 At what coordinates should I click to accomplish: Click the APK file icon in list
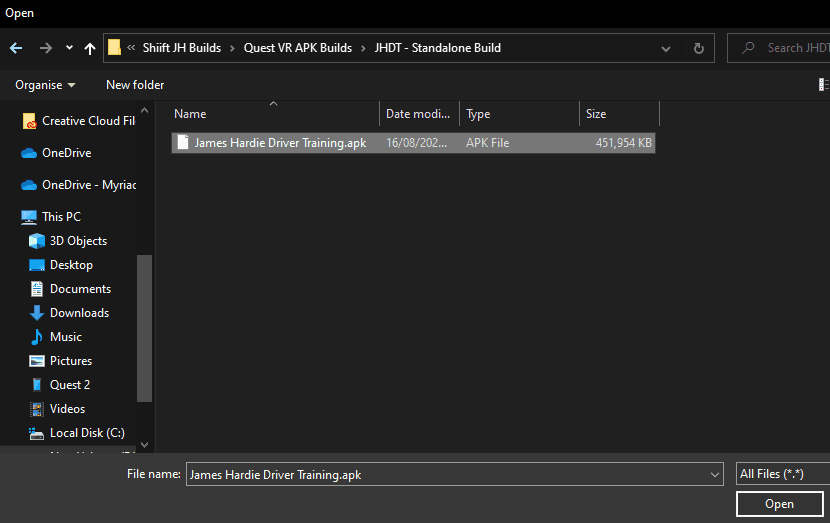pyautogui.click(x=183, y=142)
